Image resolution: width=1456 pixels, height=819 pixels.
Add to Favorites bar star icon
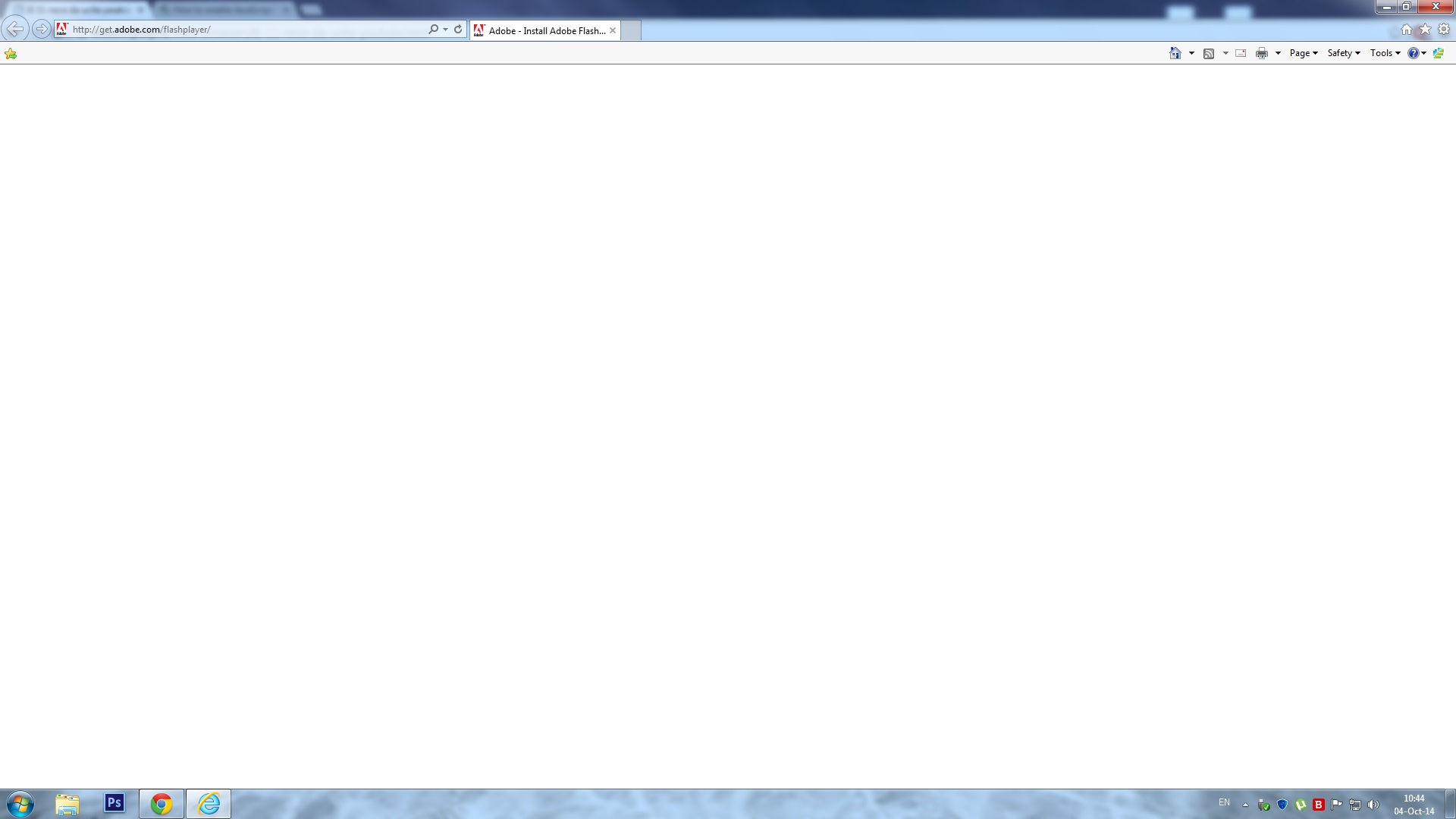click(x=11, y=53)
